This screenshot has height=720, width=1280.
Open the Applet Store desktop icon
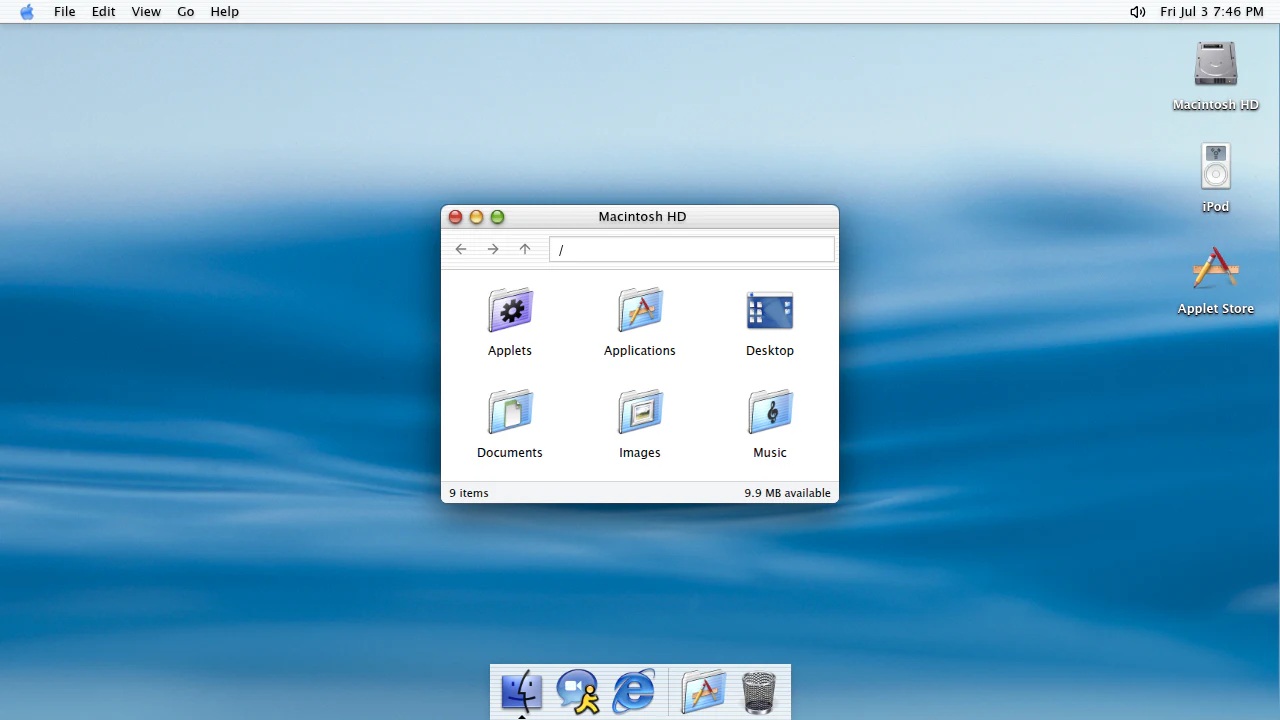(1216, 268)
